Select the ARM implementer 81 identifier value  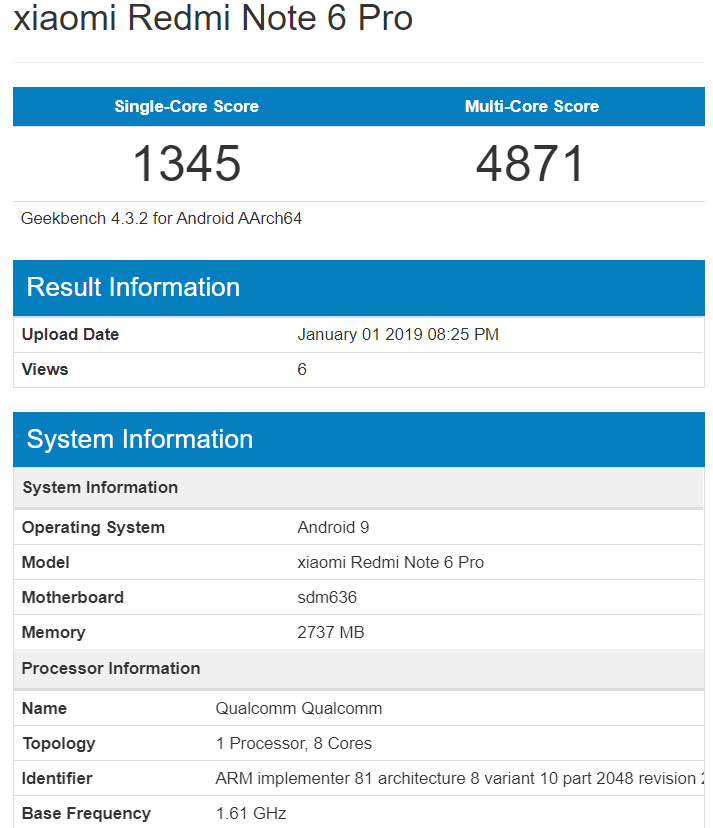pos(459,778)
